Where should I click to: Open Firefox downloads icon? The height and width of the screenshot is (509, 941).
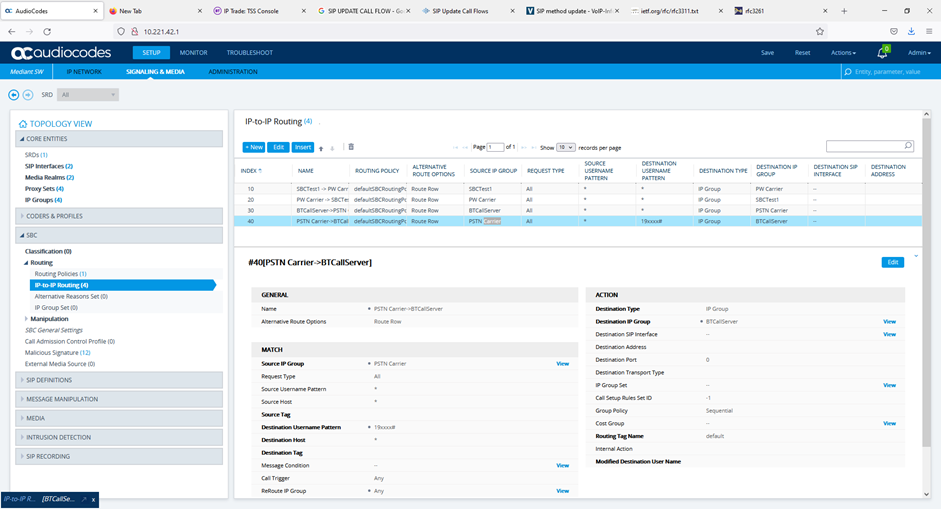click(x=911, y=31)
